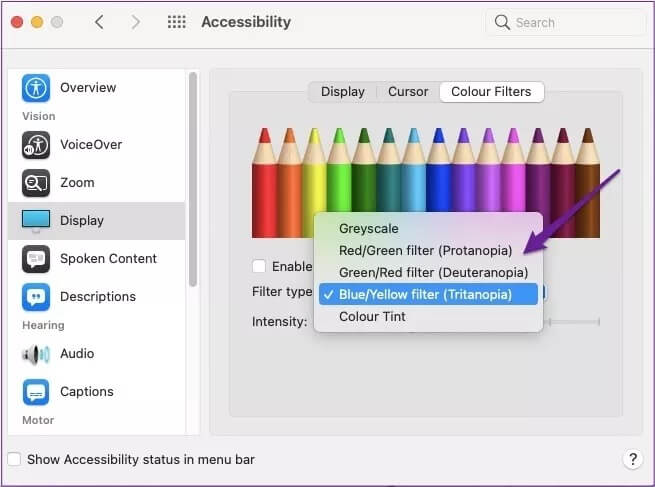Open help with question mark button

[633, 459]
